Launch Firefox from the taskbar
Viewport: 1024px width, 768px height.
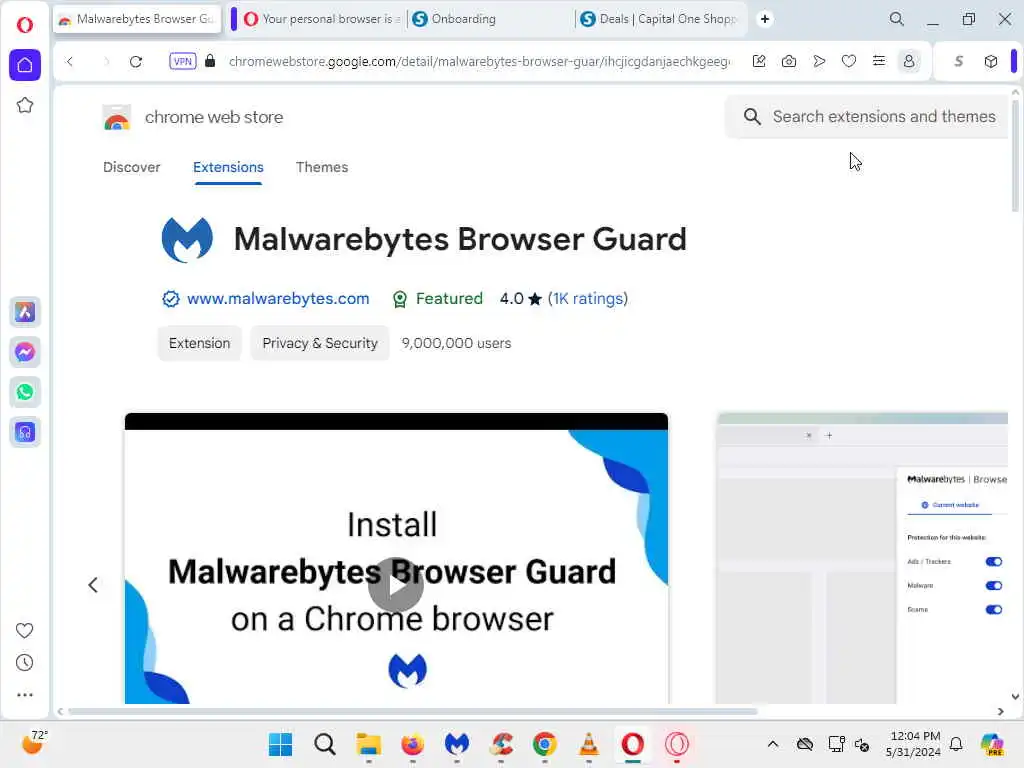click(412, 744)
